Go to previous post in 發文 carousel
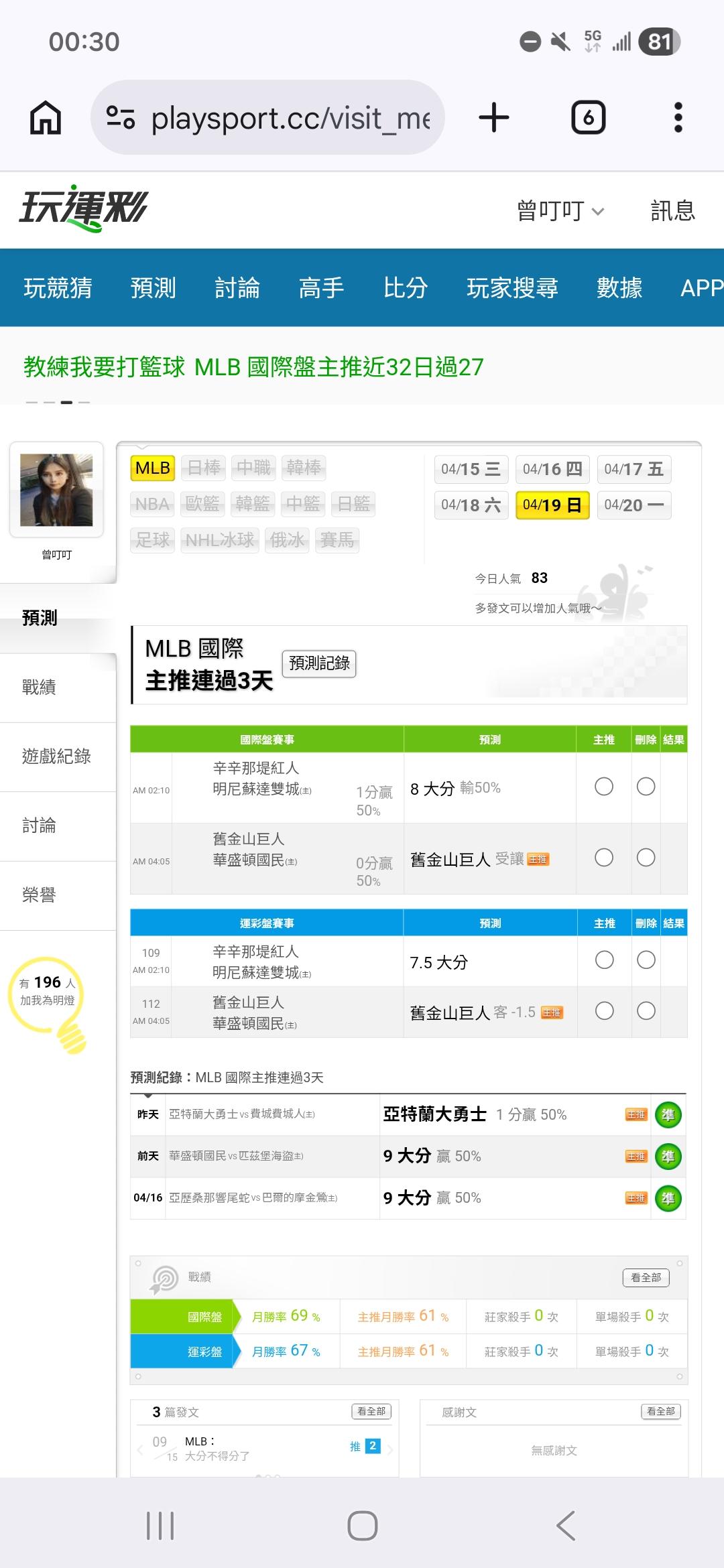 click(140, 1451)
